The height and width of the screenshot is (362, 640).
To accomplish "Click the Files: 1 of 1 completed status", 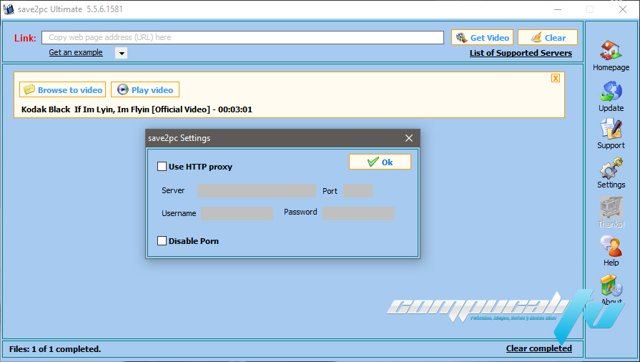I will point(55,349).
